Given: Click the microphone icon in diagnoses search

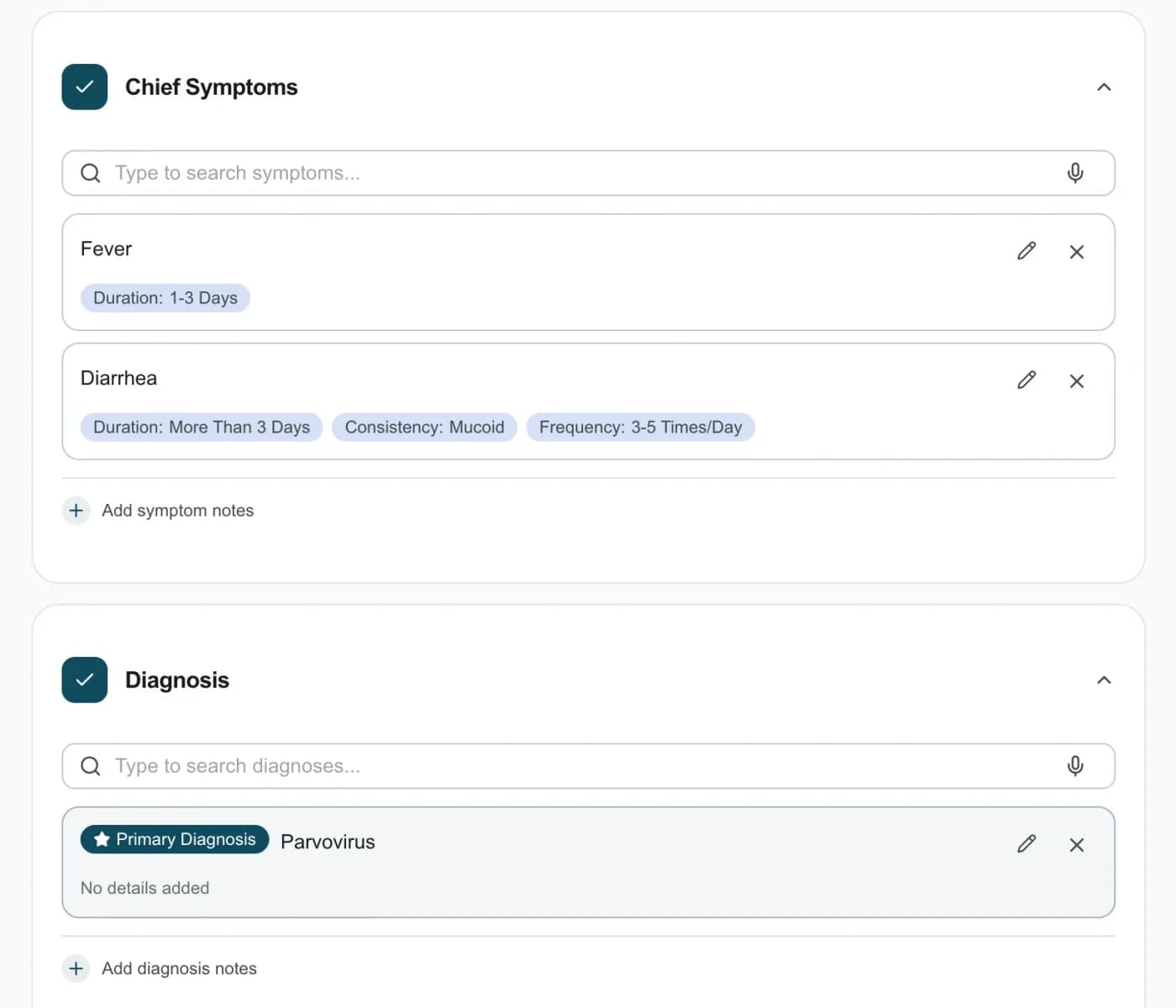Looking at the screenshot, I should pyautogui.click(x=1075, y=766).
